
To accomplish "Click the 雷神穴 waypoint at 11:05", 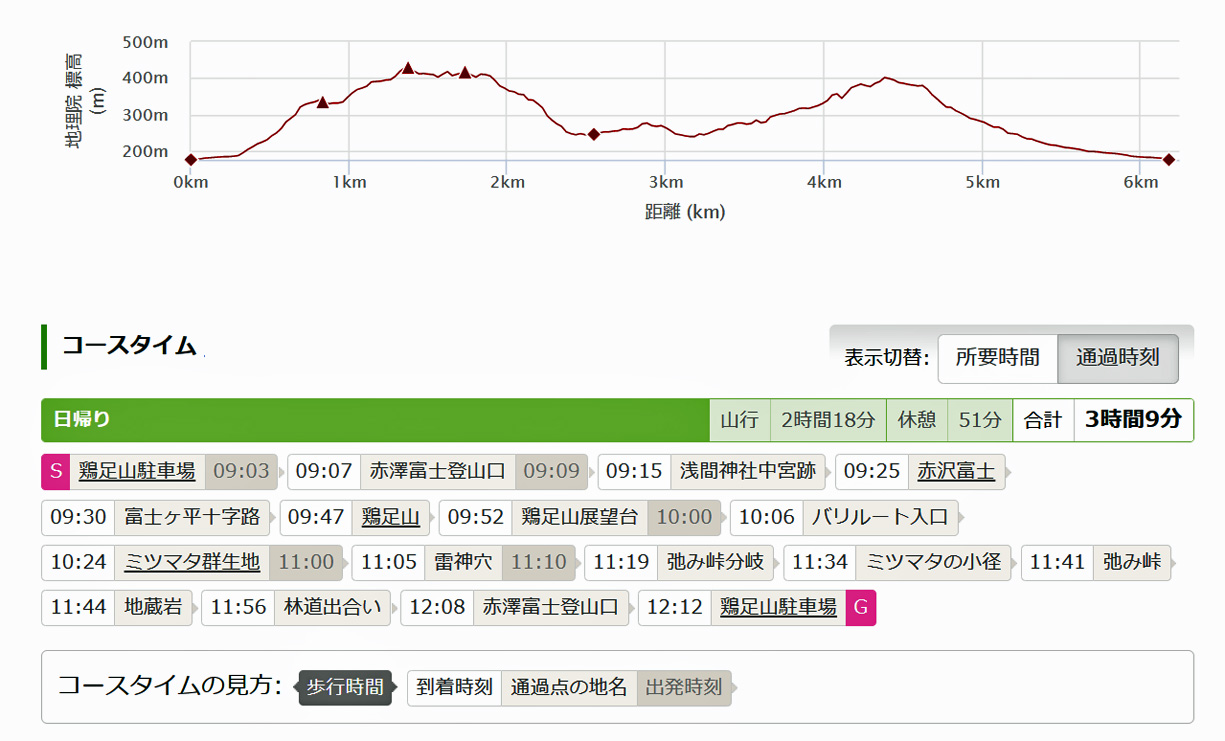I will click(x=463, y=562).
